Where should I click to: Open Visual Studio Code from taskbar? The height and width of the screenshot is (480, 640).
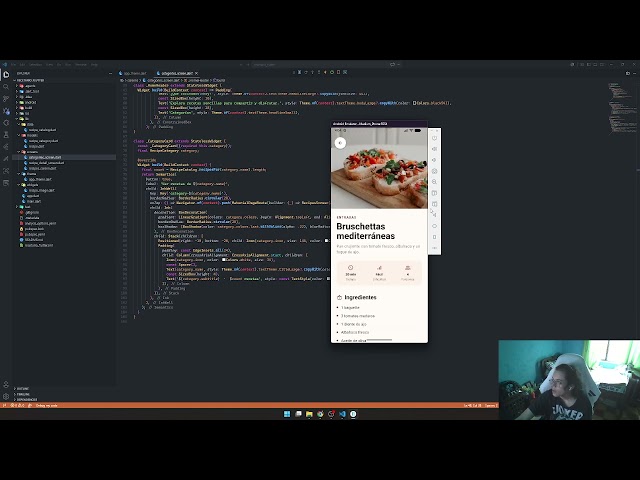click(342, 414)
